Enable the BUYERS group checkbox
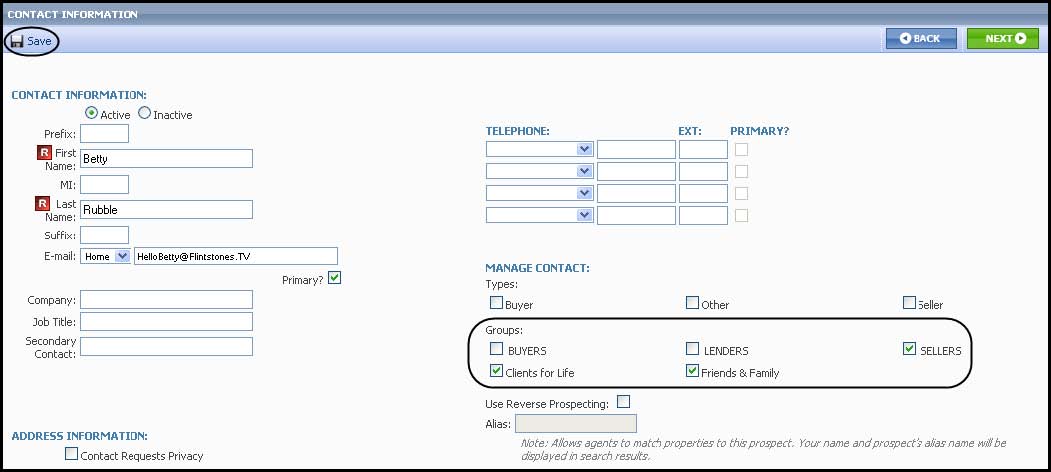 [x=496, y=349]
